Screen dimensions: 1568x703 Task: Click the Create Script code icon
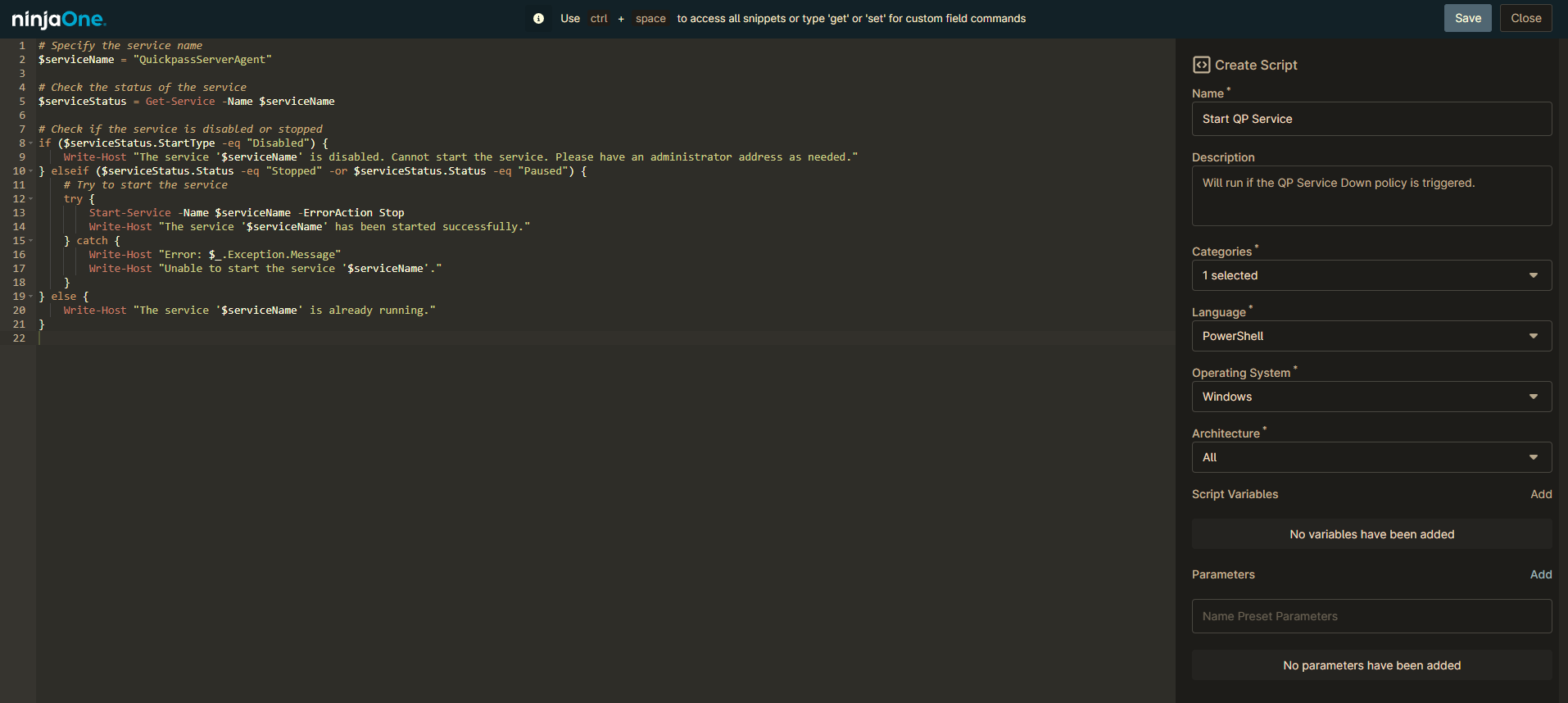point(1201,65)
